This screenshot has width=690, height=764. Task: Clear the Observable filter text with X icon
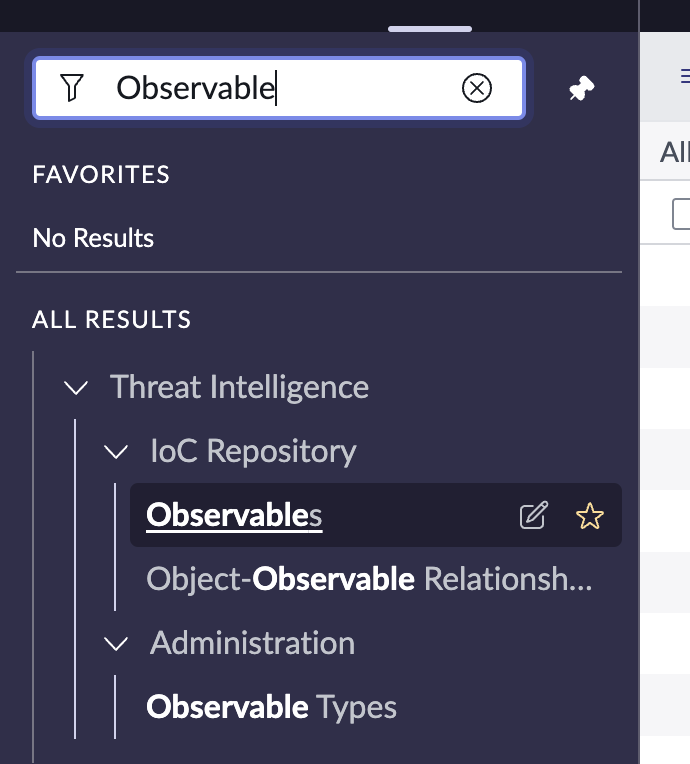pos(477,88)
